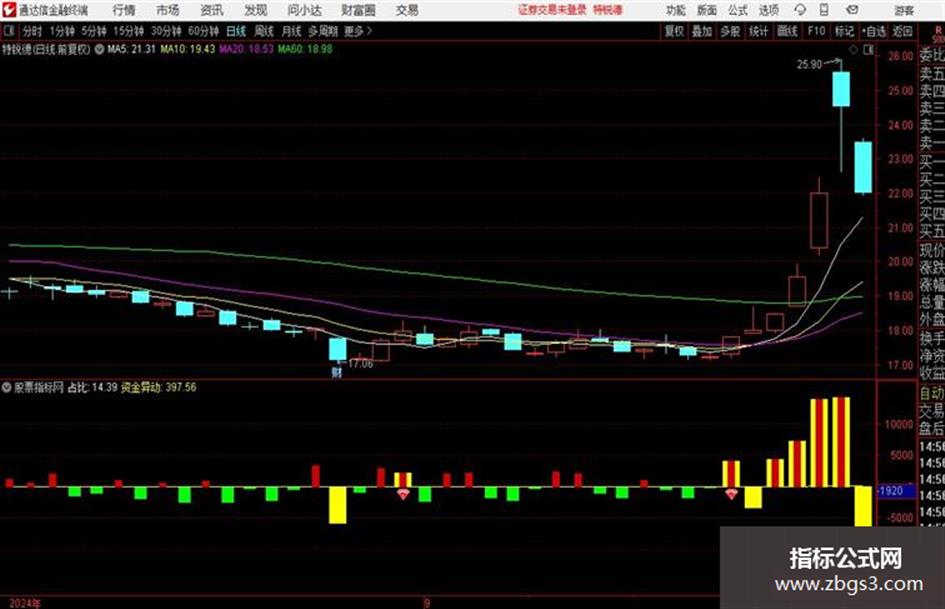Screen dimensions: 945x609
Task: Click the 标记 mark toolbar button
Action: click(844, 31)
